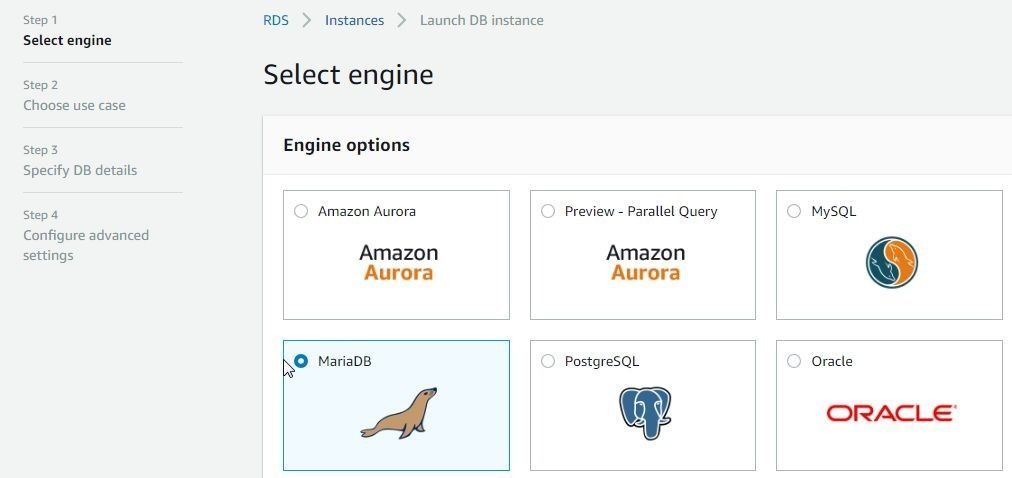The height and width of the screenshot is (478, 1012).
Task: Open Step 1 Select engine in sidebar
Action: (x=67, y=41)
